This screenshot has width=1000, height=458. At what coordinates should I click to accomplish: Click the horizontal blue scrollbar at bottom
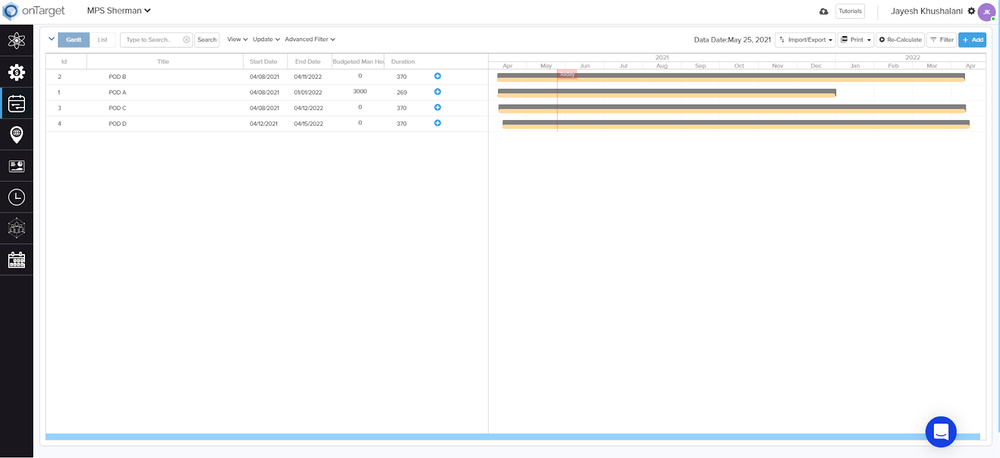point(513,436)
